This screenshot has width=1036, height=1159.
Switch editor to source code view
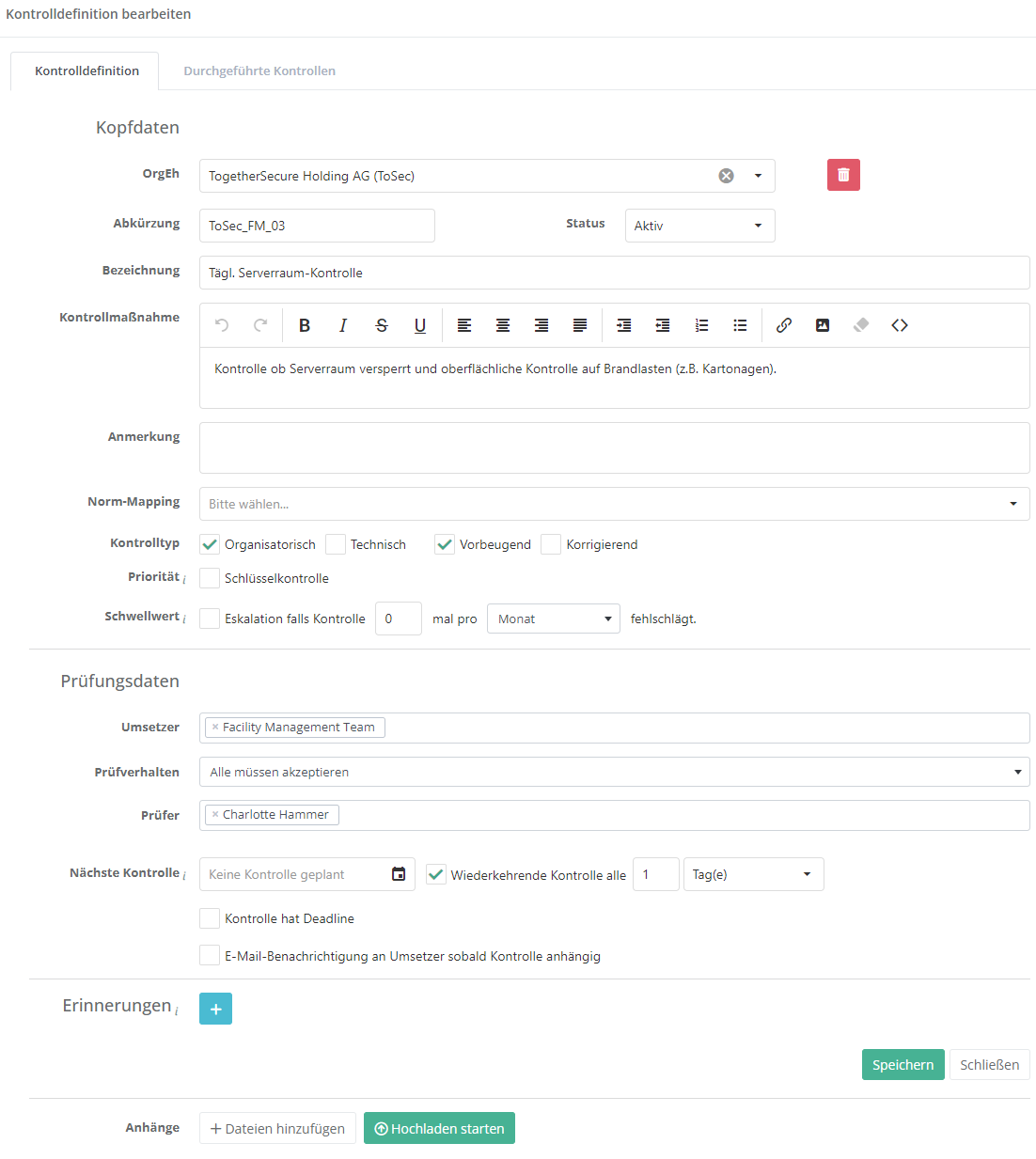click(x=900, y=325)
